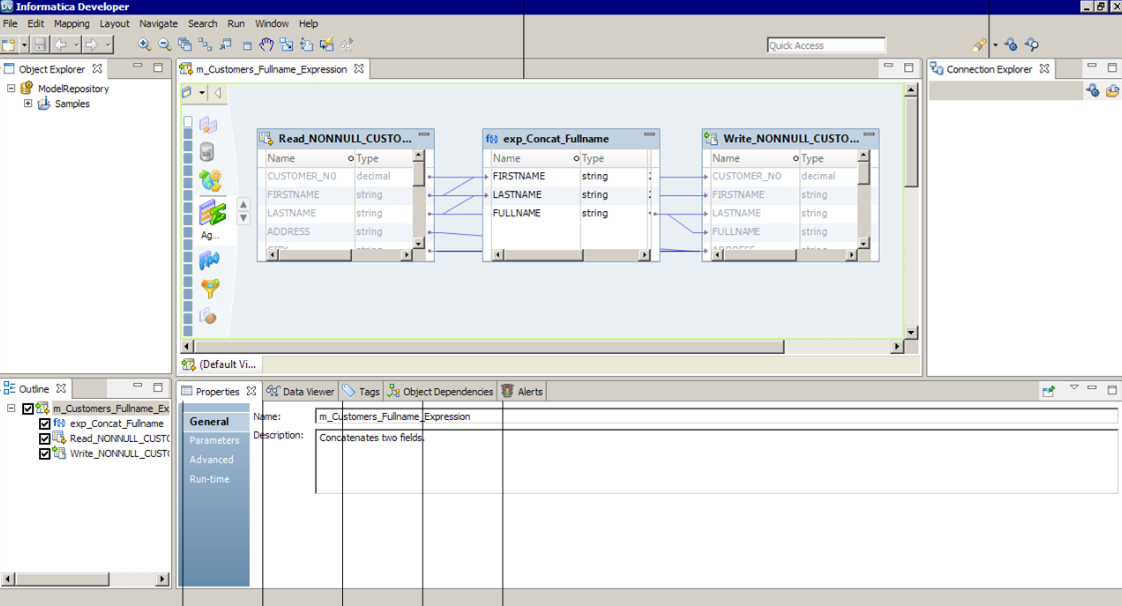Click the Name field in Properties

(716, 416)
